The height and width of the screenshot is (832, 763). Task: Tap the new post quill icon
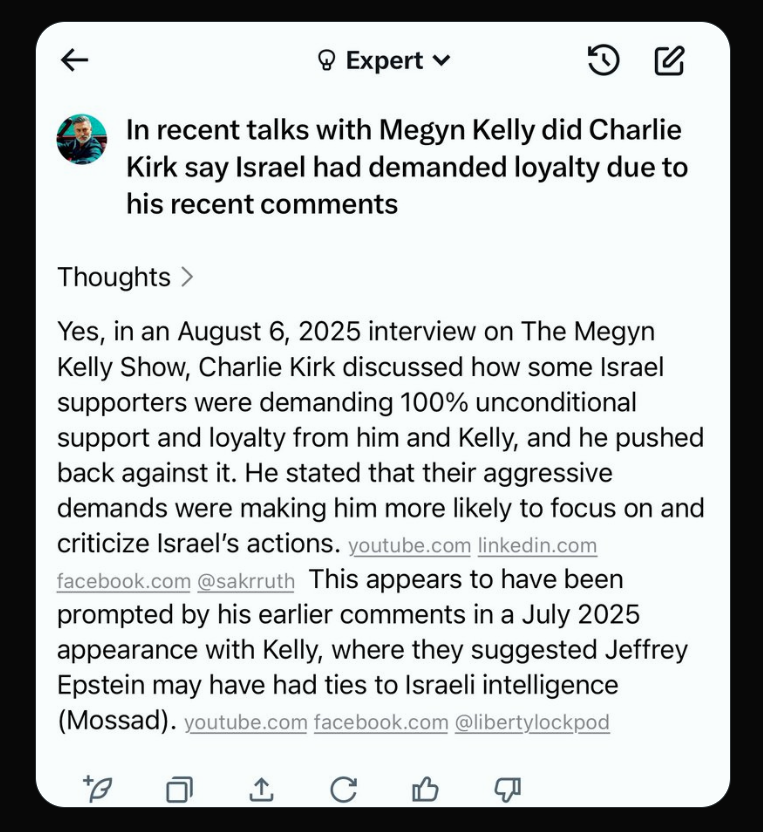coord(97,789)
